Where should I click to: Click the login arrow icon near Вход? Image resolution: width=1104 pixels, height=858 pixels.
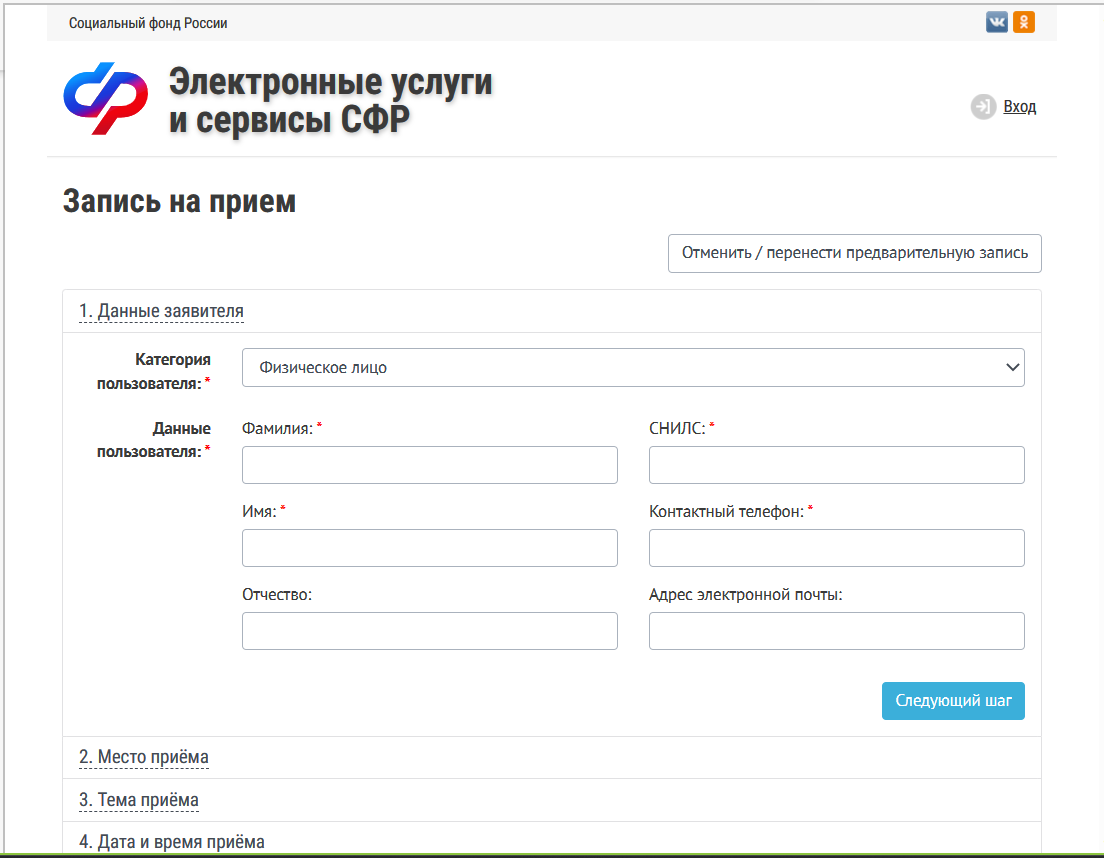[983, 105]
